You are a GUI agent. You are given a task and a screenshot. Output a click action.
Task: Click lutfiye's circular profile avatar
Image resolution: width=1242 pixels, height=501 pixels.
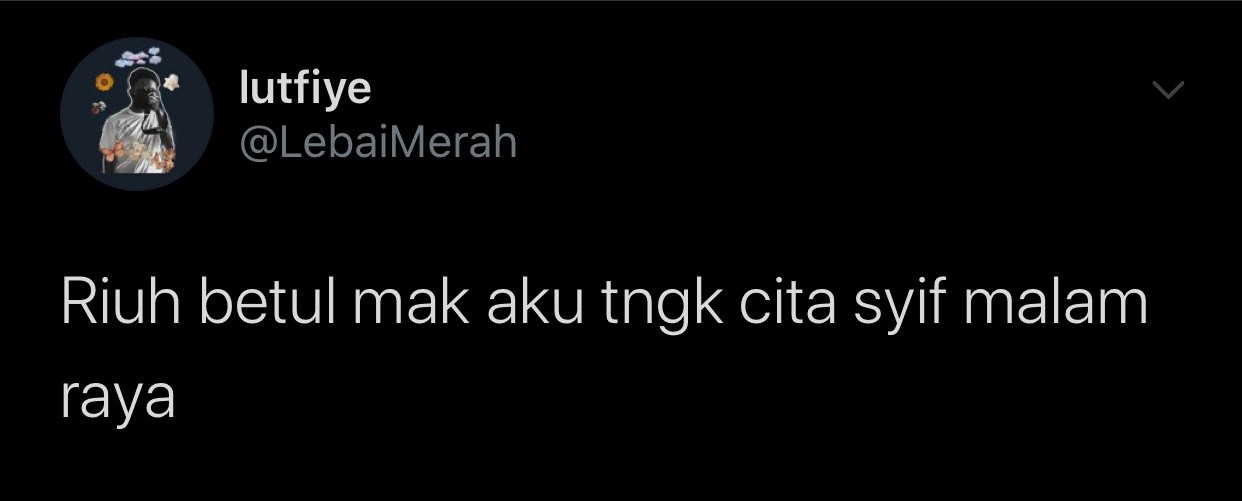click(x=136, y=114)
